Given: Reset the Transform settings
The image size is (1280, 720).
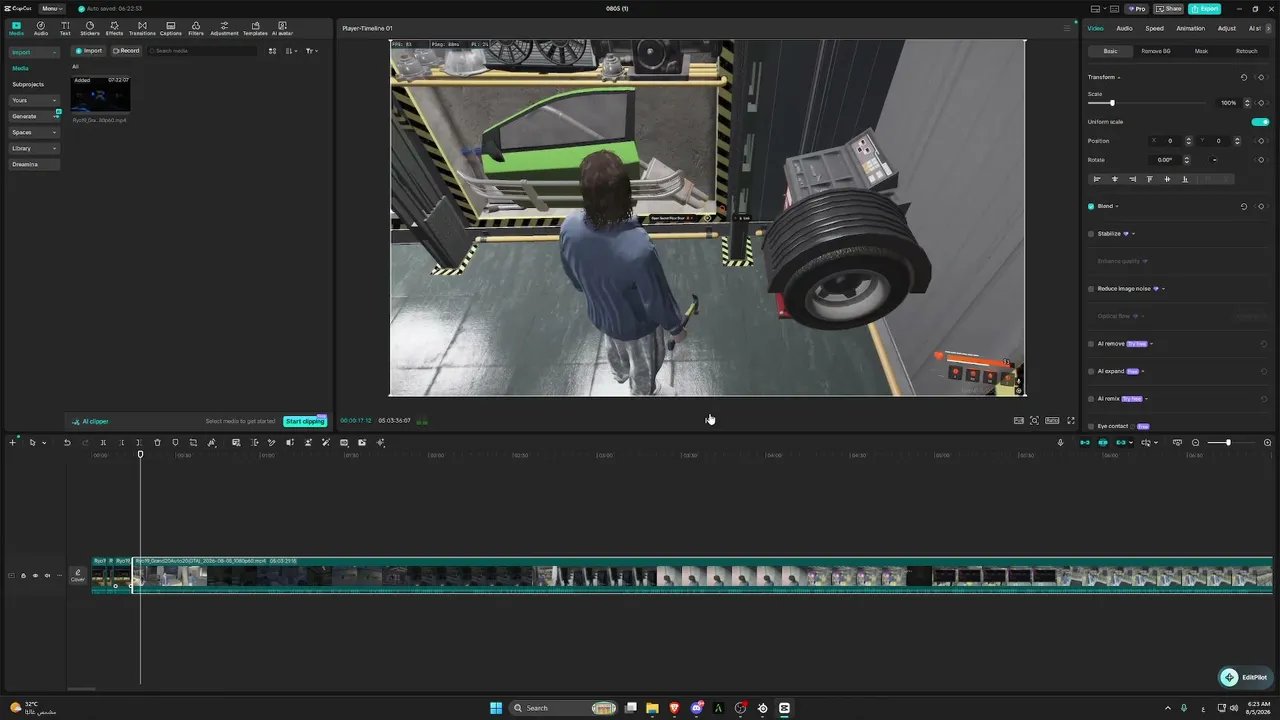Looking at the screenshot, I should 1244,77.
